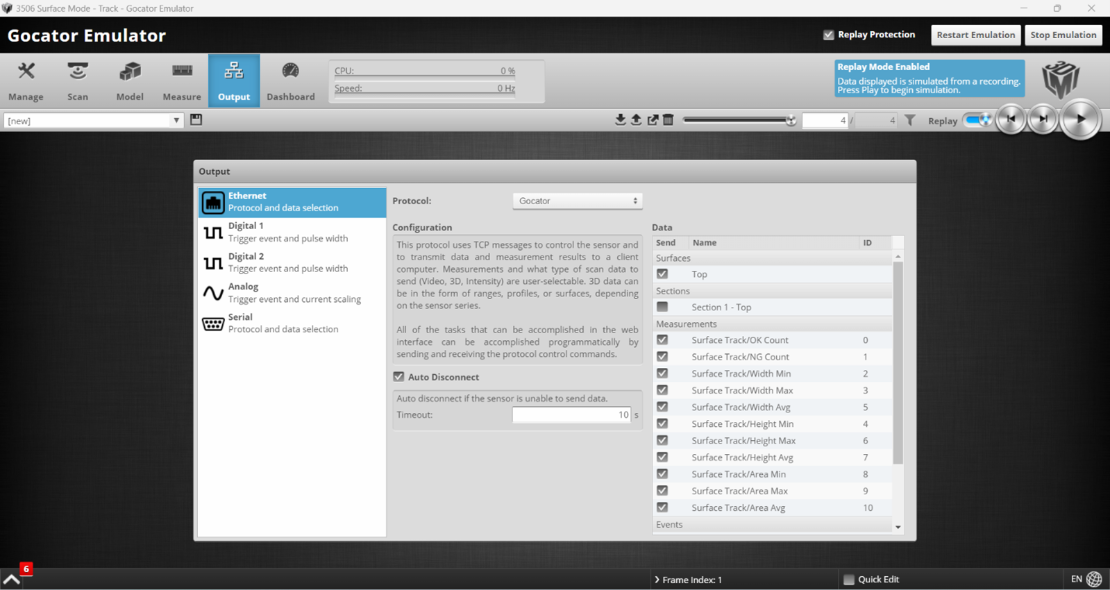This screenshot has height=590, width=1110.
Task: Select the Ethernet output category
Action: click(x=292, y=203)
